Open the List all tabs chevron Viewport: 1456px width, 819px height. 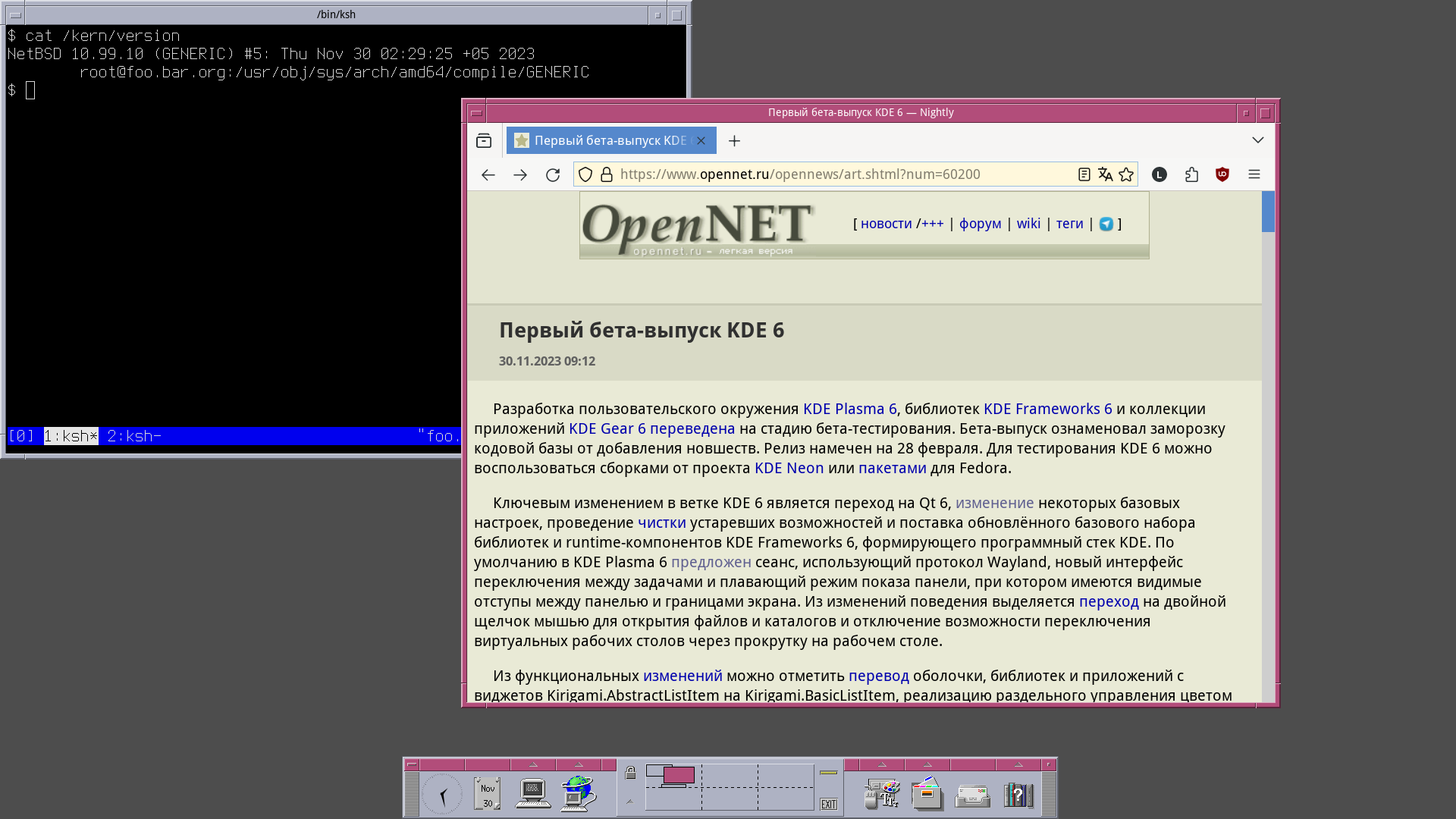click(x=1258, y=140)
